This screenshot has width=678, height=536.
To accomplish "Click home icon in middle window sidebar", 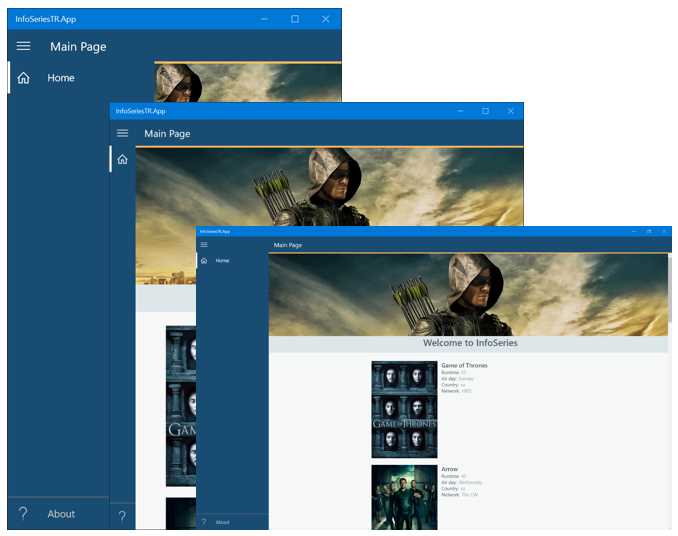I will tap(122, 160).
